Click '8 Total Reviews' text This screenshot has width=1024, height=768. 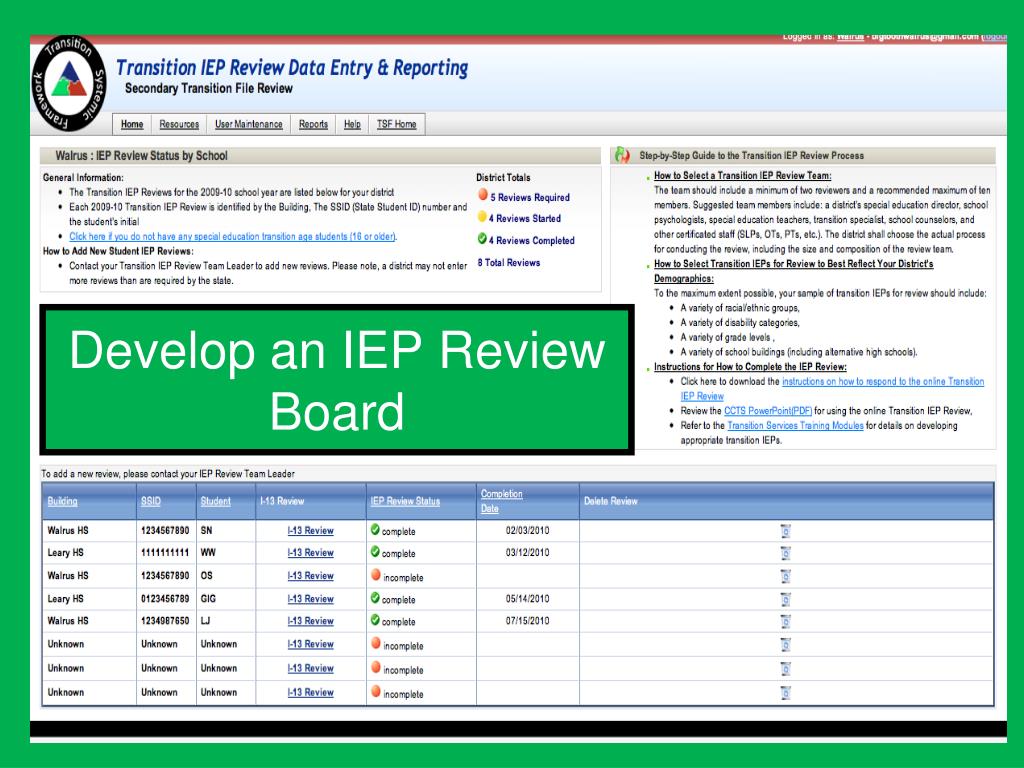click(509, 263)
